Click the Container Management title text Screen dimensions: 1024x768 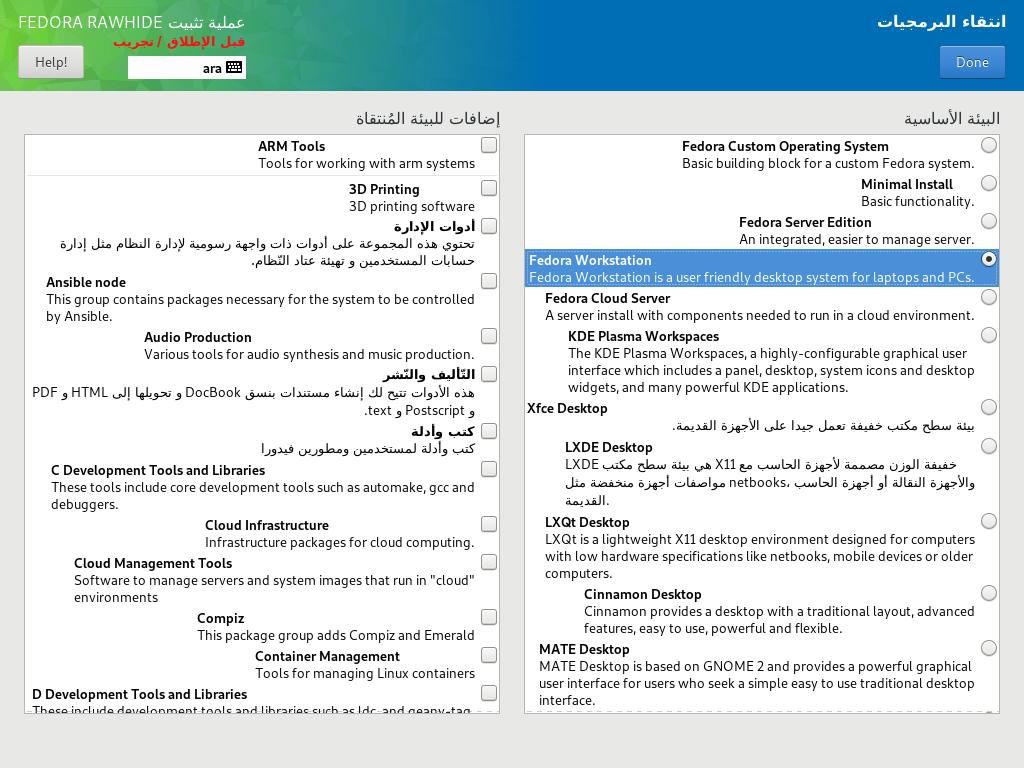coord(327,656)
